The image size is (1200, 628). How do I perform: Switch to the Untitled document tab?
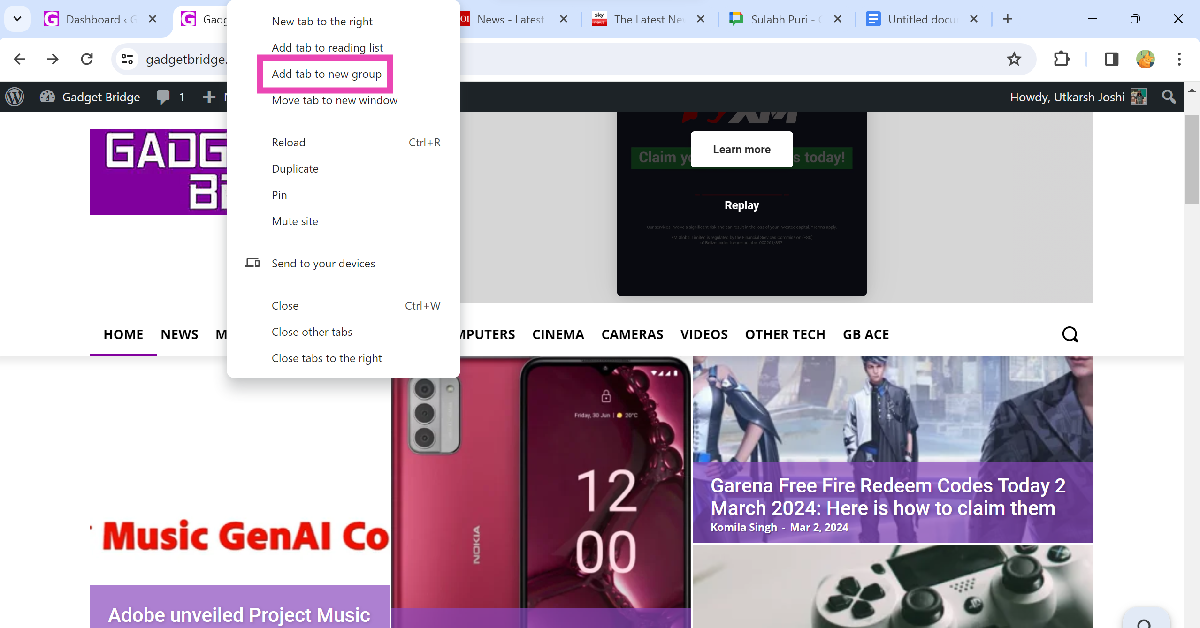coord(921,19)
